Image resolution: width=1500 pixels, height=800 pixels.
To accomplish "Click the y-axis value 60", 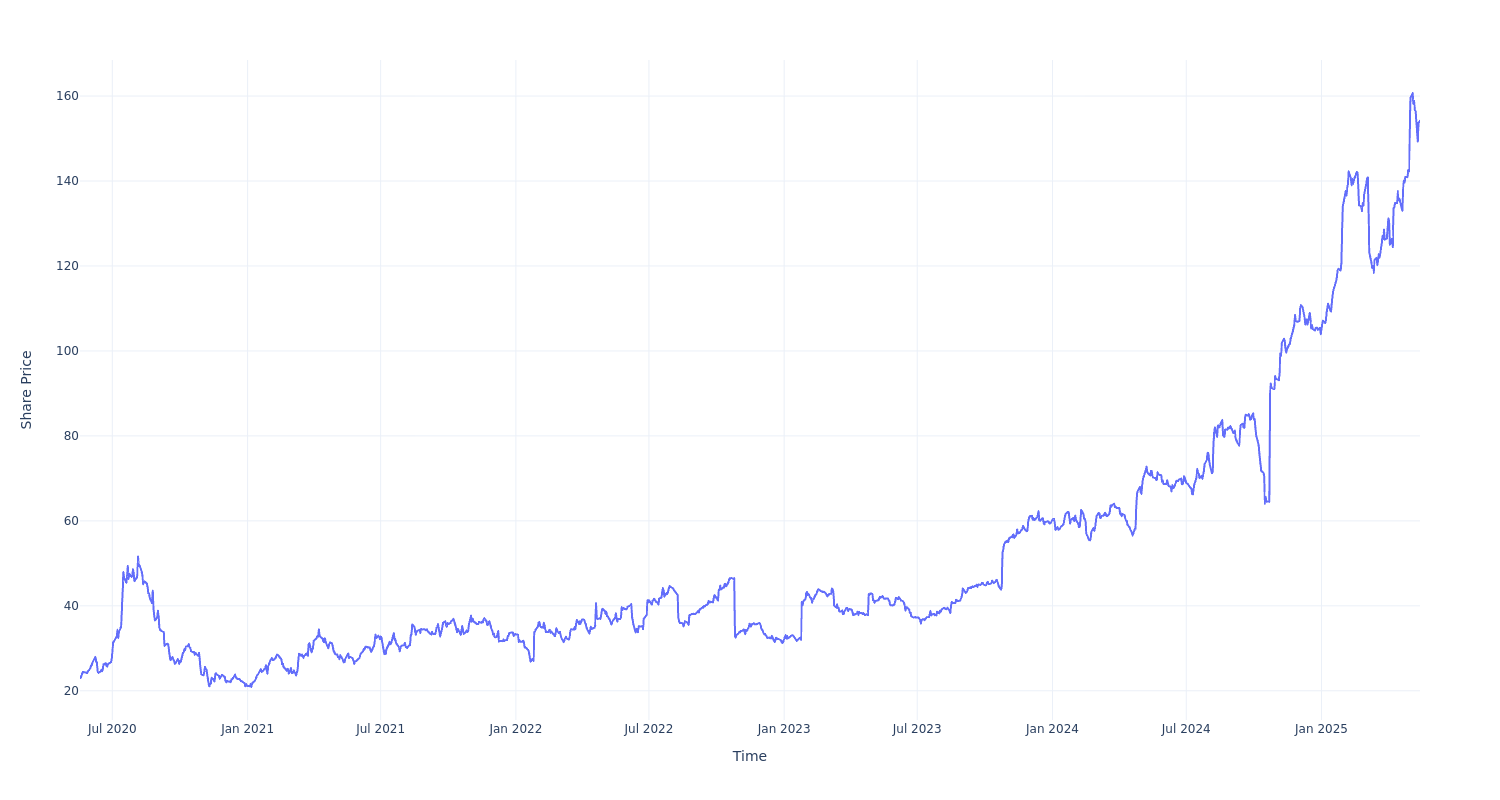I will [x=71, y=521].
